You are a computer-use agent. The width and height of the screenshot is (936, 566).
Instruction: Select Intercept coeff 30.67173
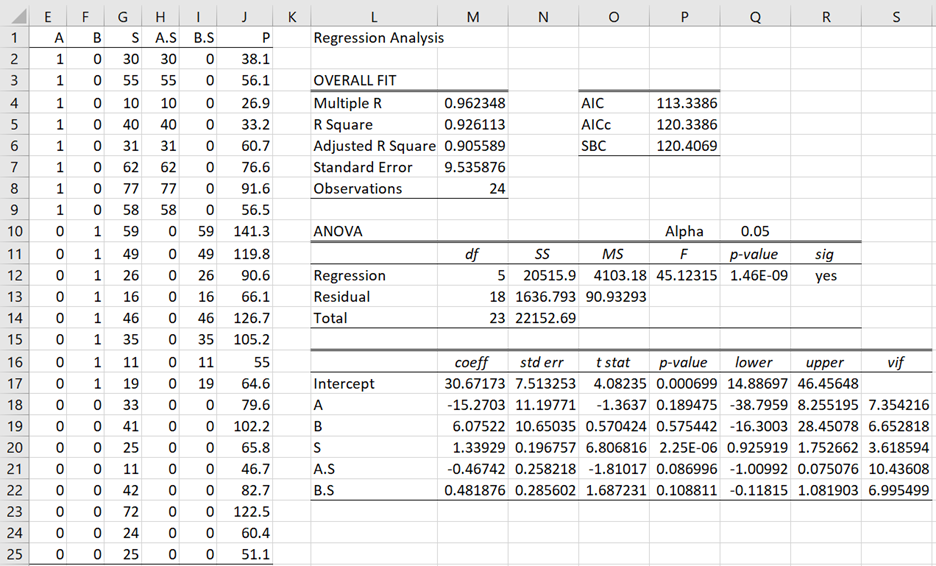click(473, 383)
